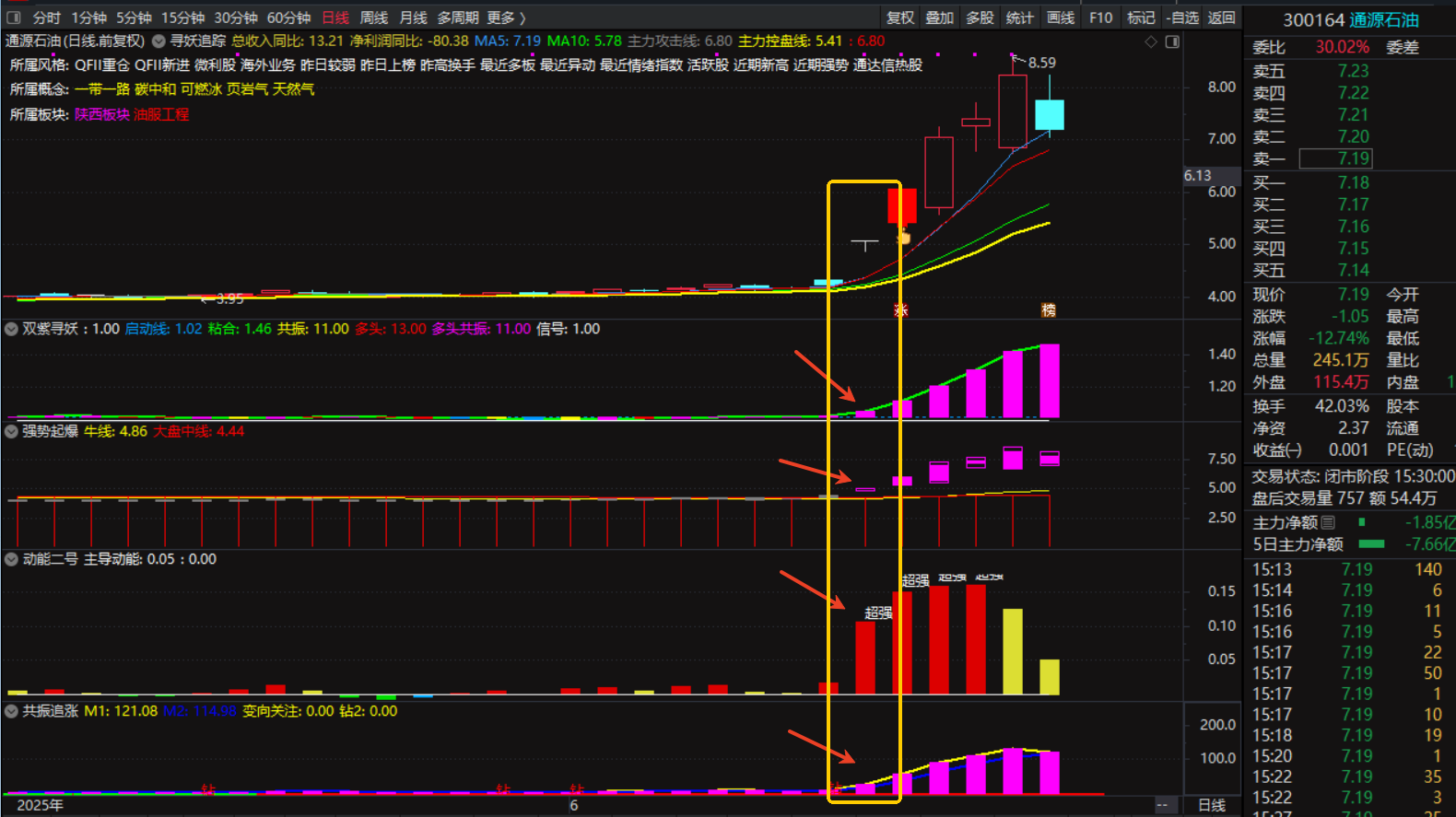Expand the 更多 period options

coord(506,18)
